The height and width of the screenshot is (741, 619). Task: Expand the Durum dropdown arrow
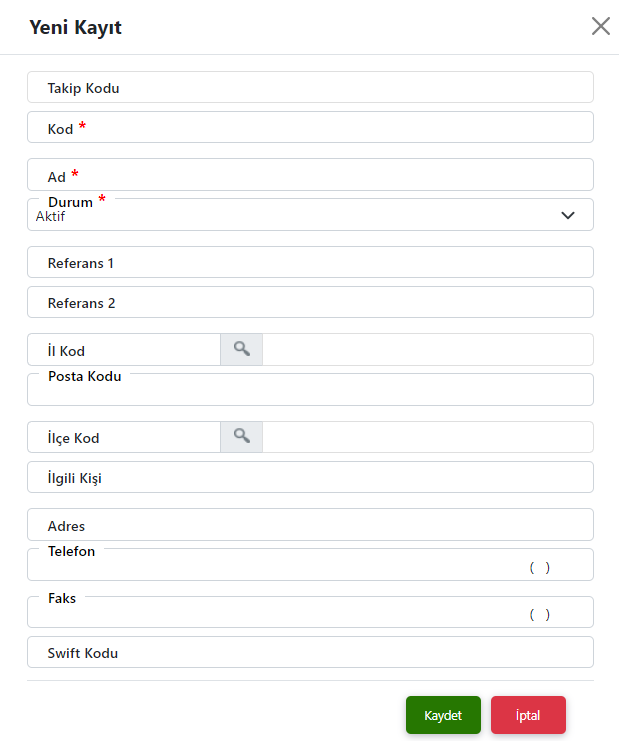(x=567, y=215)
